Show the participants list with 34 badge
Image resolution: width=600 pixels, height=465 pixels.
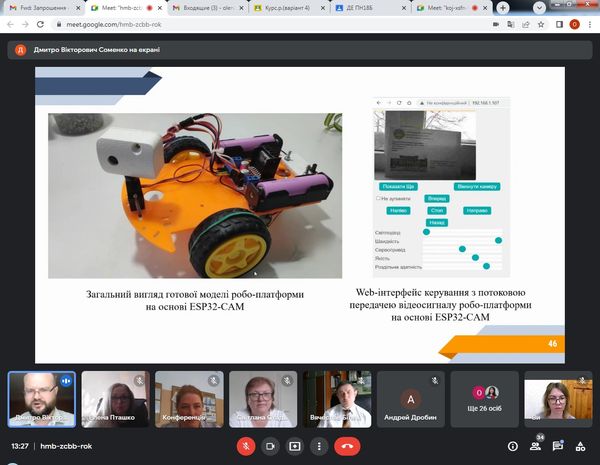tap(536, 446)
